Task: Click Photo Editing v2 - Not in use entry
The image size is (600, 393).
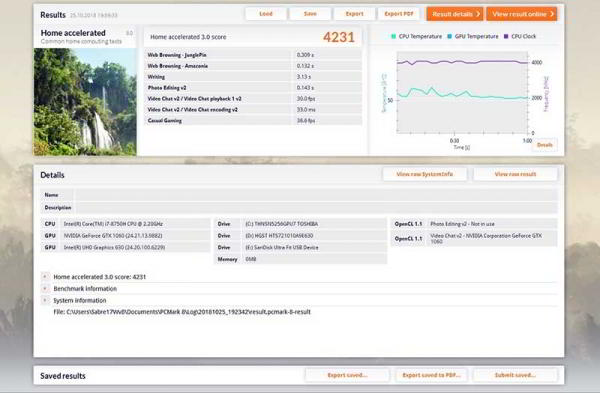Action: [474, 224]
